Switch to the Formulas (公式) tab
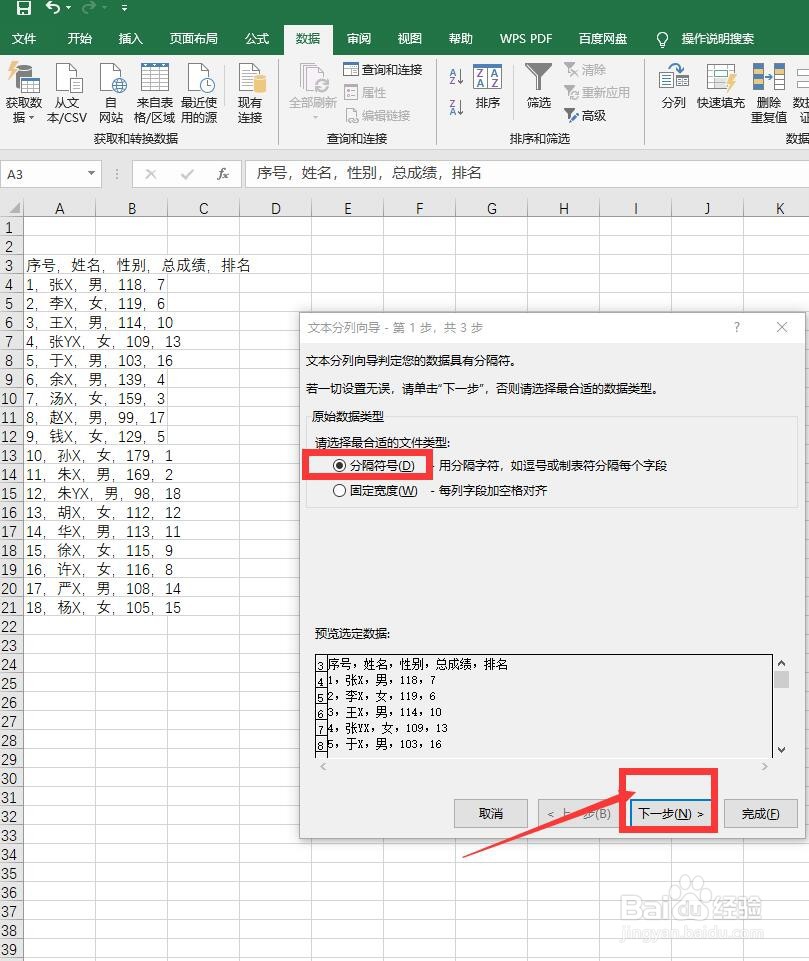 click(257, 39)
